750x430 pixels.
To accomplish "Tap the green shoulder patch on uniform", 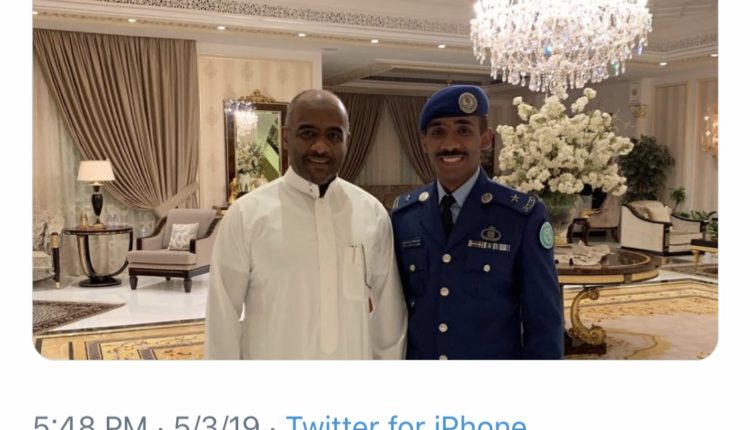I will (x=546, y=235).
